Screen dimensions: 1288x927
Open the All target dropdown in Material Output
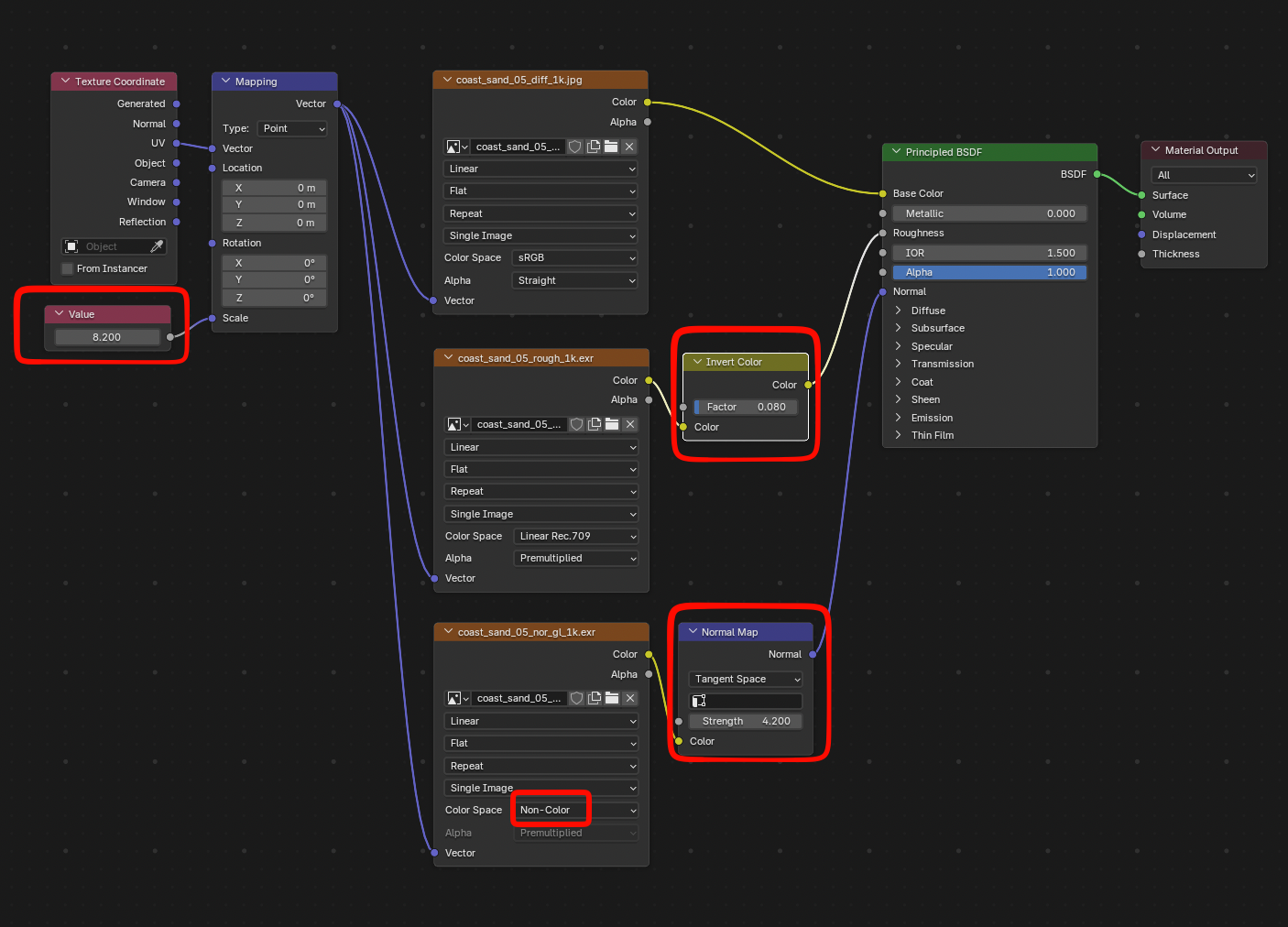[x=1204, y=175]
